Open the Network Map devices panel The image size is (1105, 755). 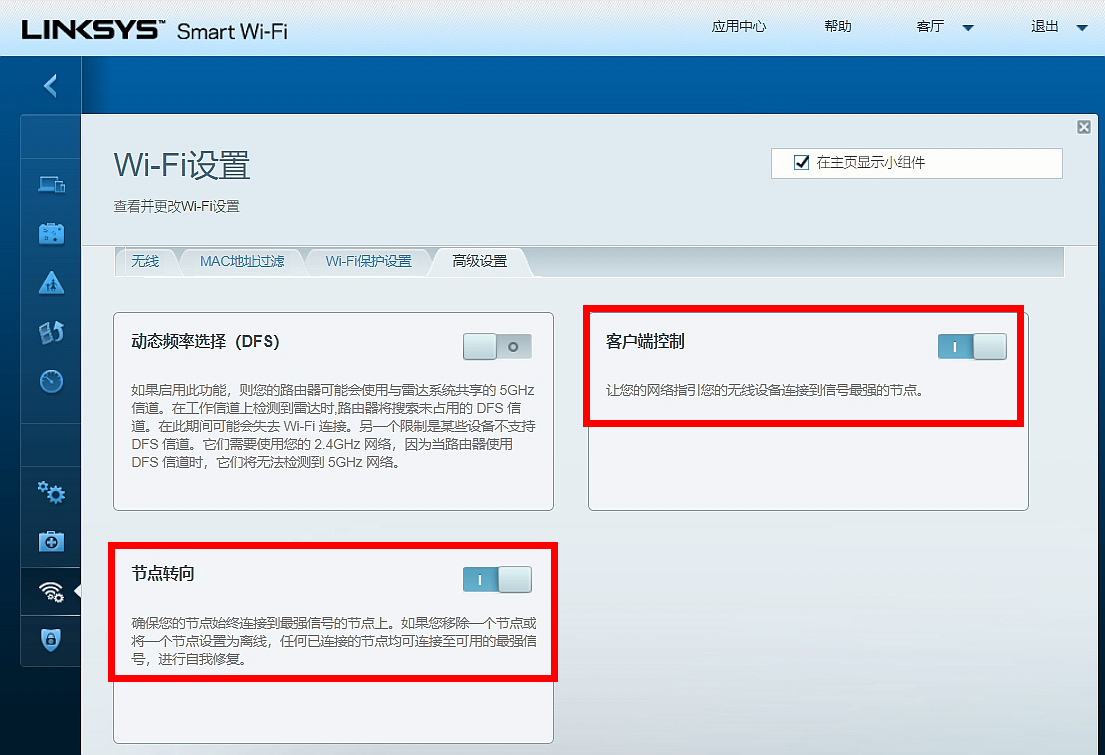51,184
